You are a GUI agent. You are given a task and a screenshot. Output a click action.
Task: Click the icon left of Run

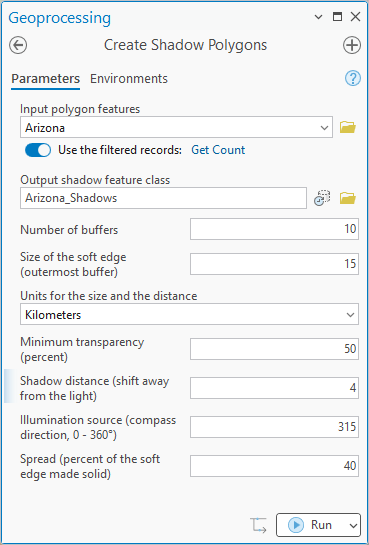click(x=259, y=525)
